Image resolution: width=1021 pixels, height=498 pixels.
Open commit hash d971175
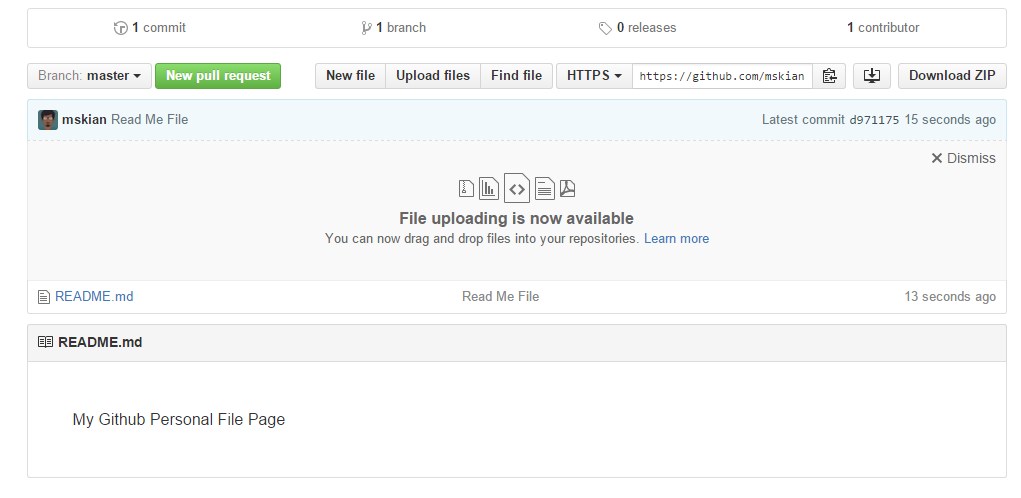[874, 120]
